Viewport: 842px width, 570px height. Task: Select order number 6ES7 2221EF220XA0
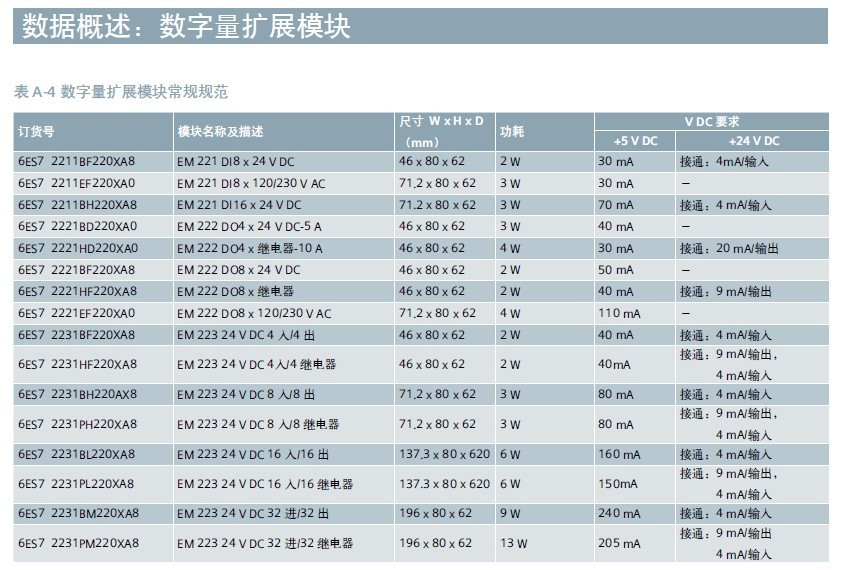click(76, 313)
